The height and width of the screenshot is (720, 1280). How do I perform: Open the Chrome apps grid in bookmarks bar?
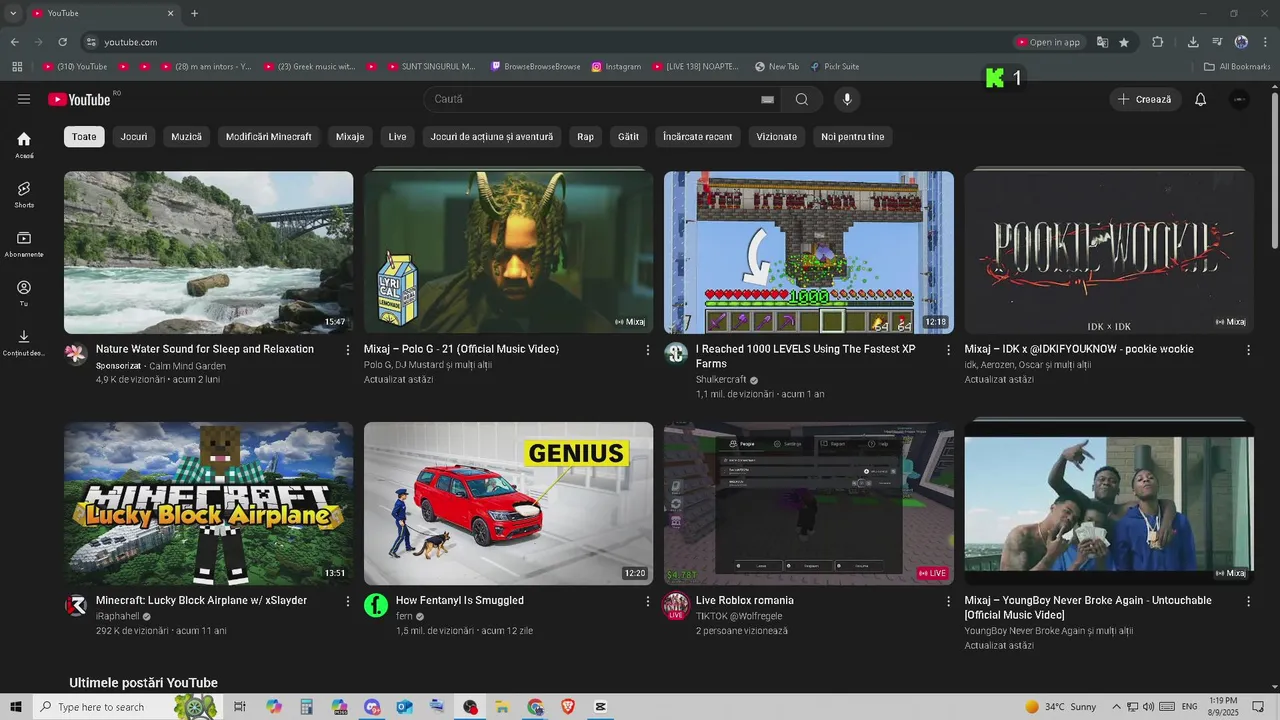17,67
